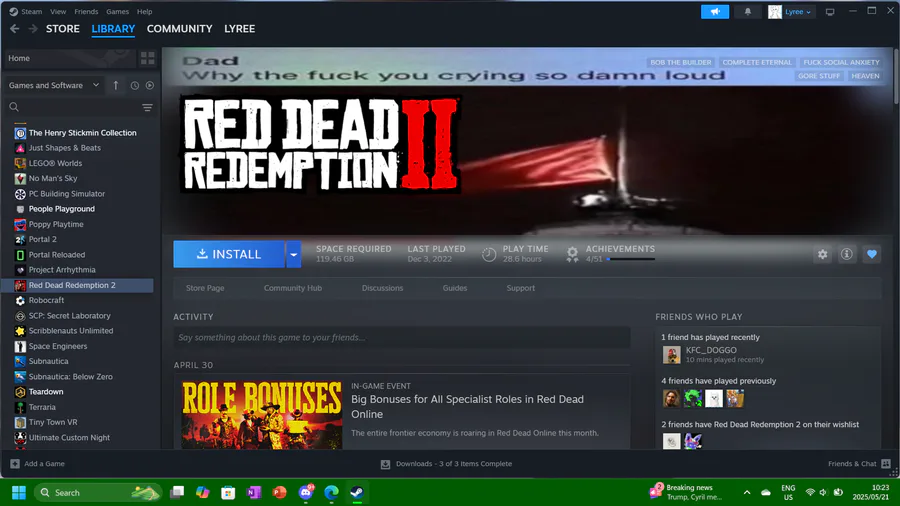Open the Guides link
This screenshot has height=506, width=900.
coord(455,288)
